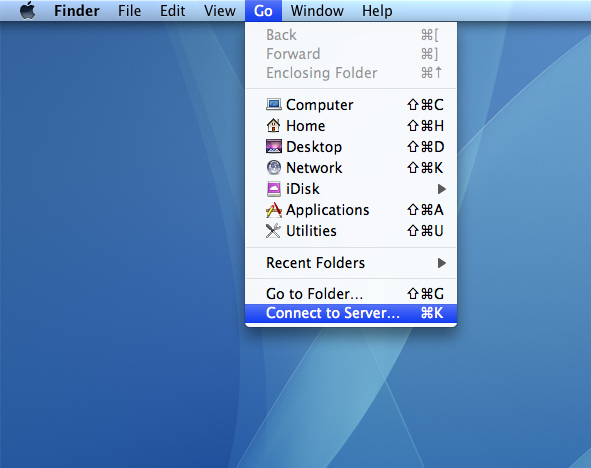The width and height of the screenshot is (591, 468).
Task: Click the Desktop icon in menu
Action: (x=274, y=146)
